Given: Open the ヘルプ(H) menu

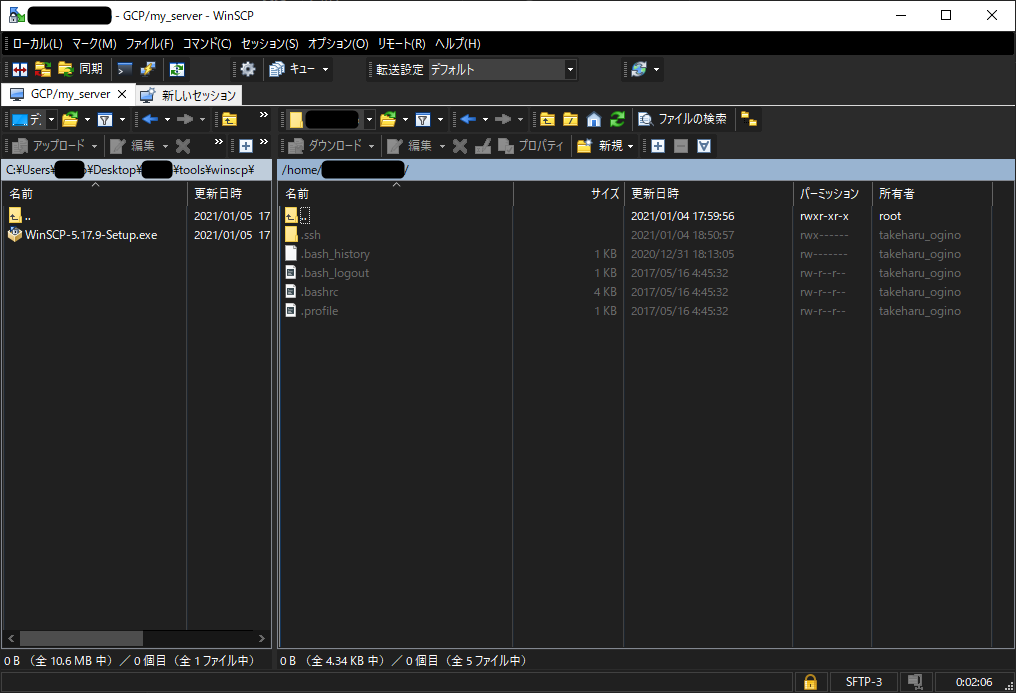Looking at the screenshot, I should [x=457, y=43].
